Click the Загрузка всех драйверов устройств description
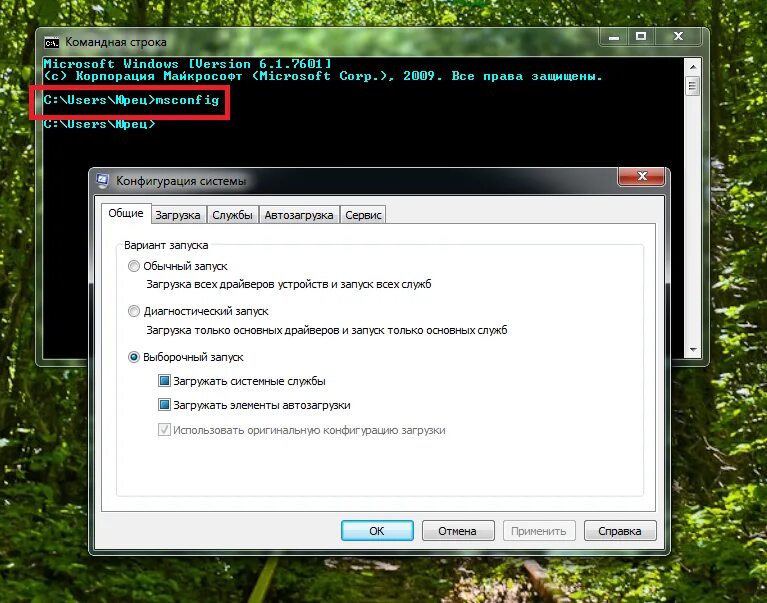The image size is (767, 603). [289, 284]
